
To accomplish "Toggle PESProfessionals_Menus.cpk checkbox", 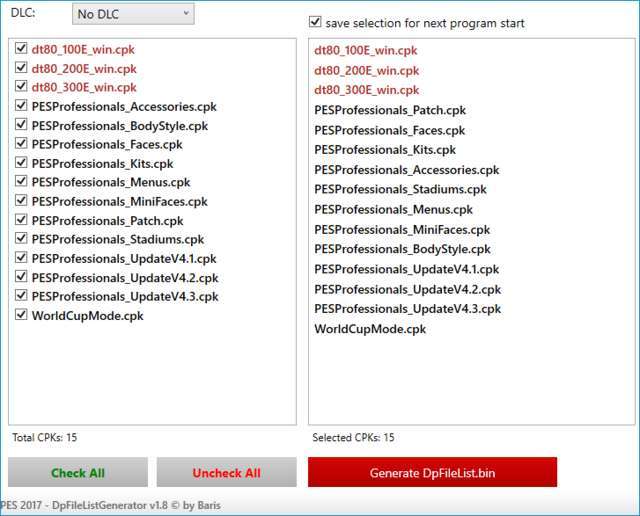I will click(21, 181).
